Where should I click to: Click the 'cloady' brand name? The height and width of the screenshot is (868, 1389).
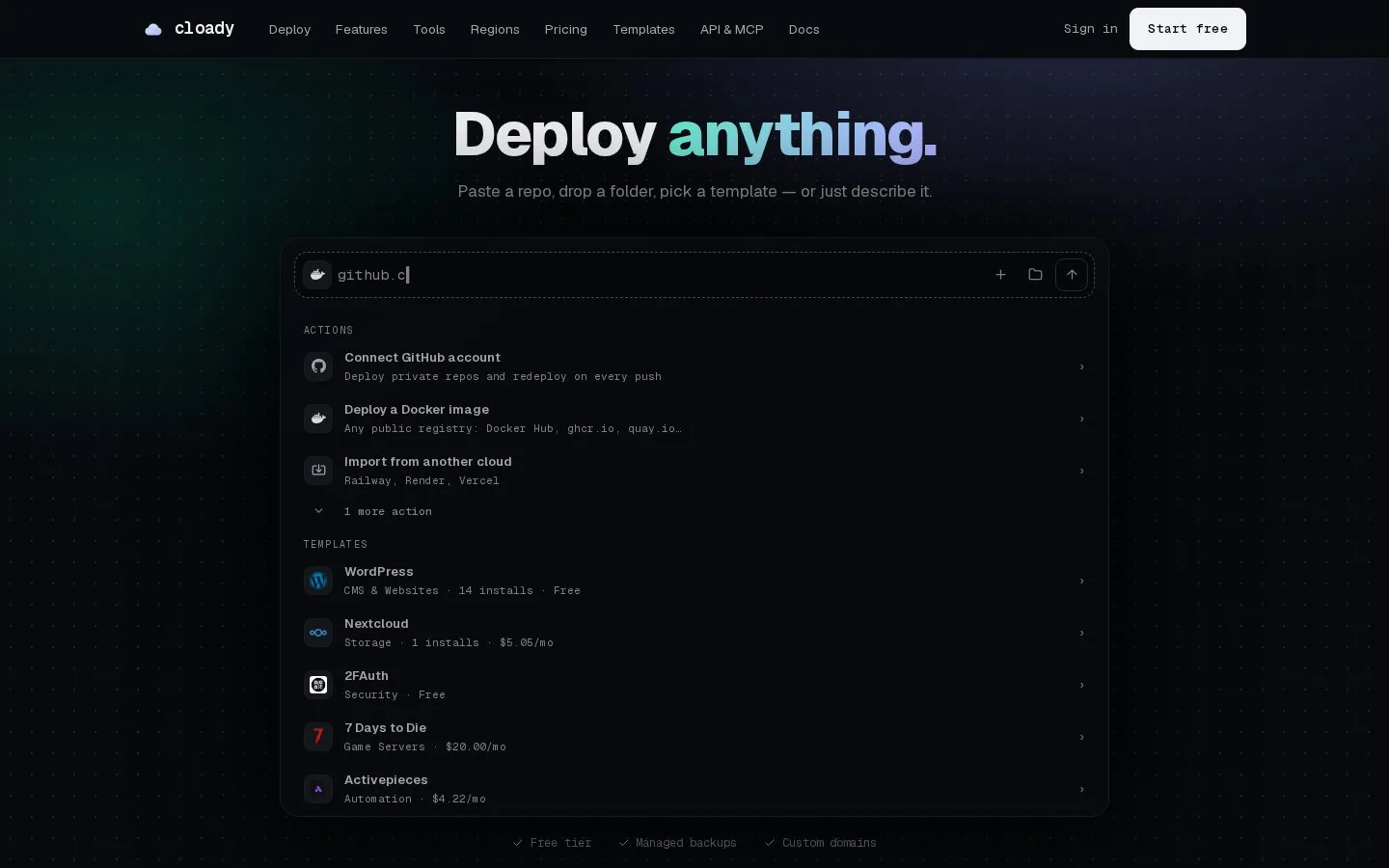click(204, 29)
